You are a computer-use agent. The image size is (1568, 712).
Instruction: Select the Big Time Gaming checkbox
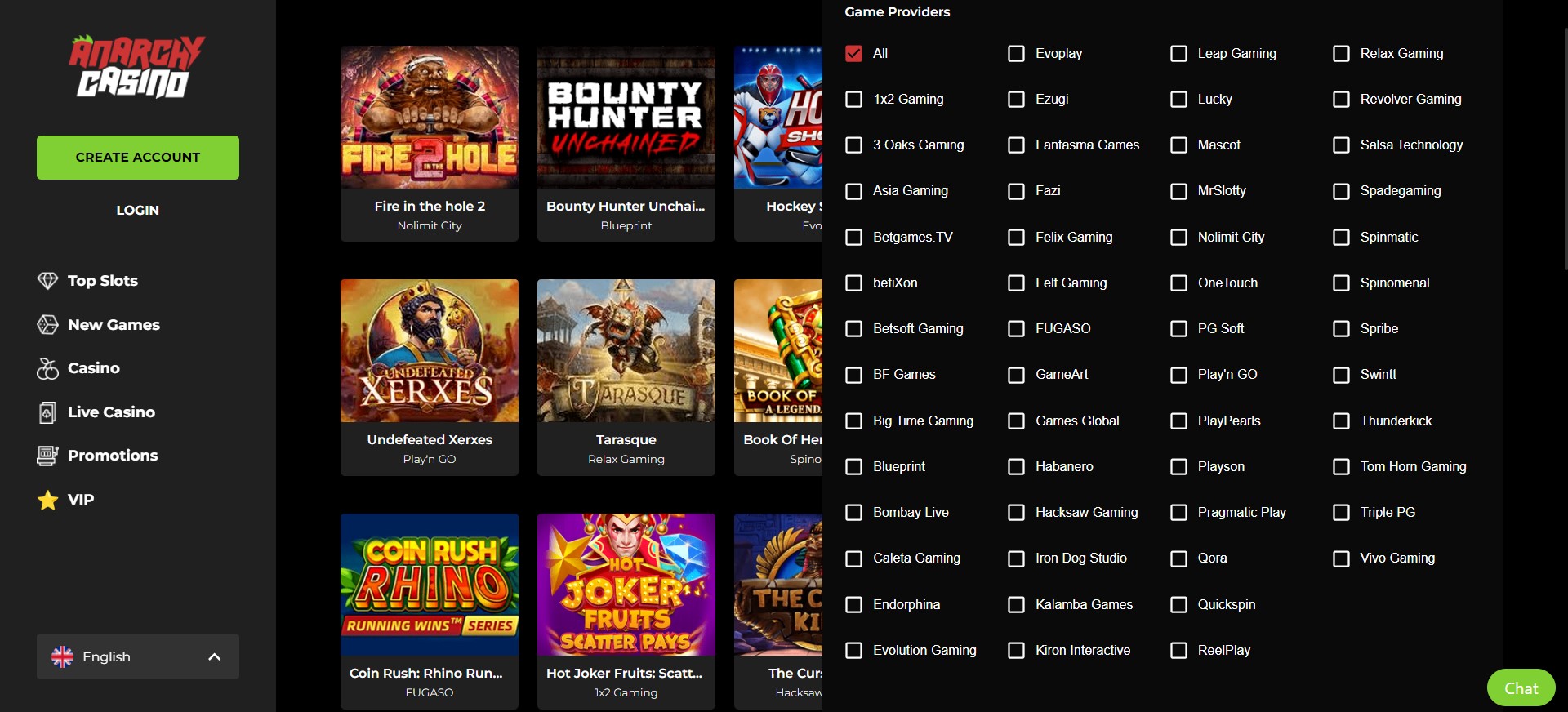pyautogui.click(x=854, y=421)
